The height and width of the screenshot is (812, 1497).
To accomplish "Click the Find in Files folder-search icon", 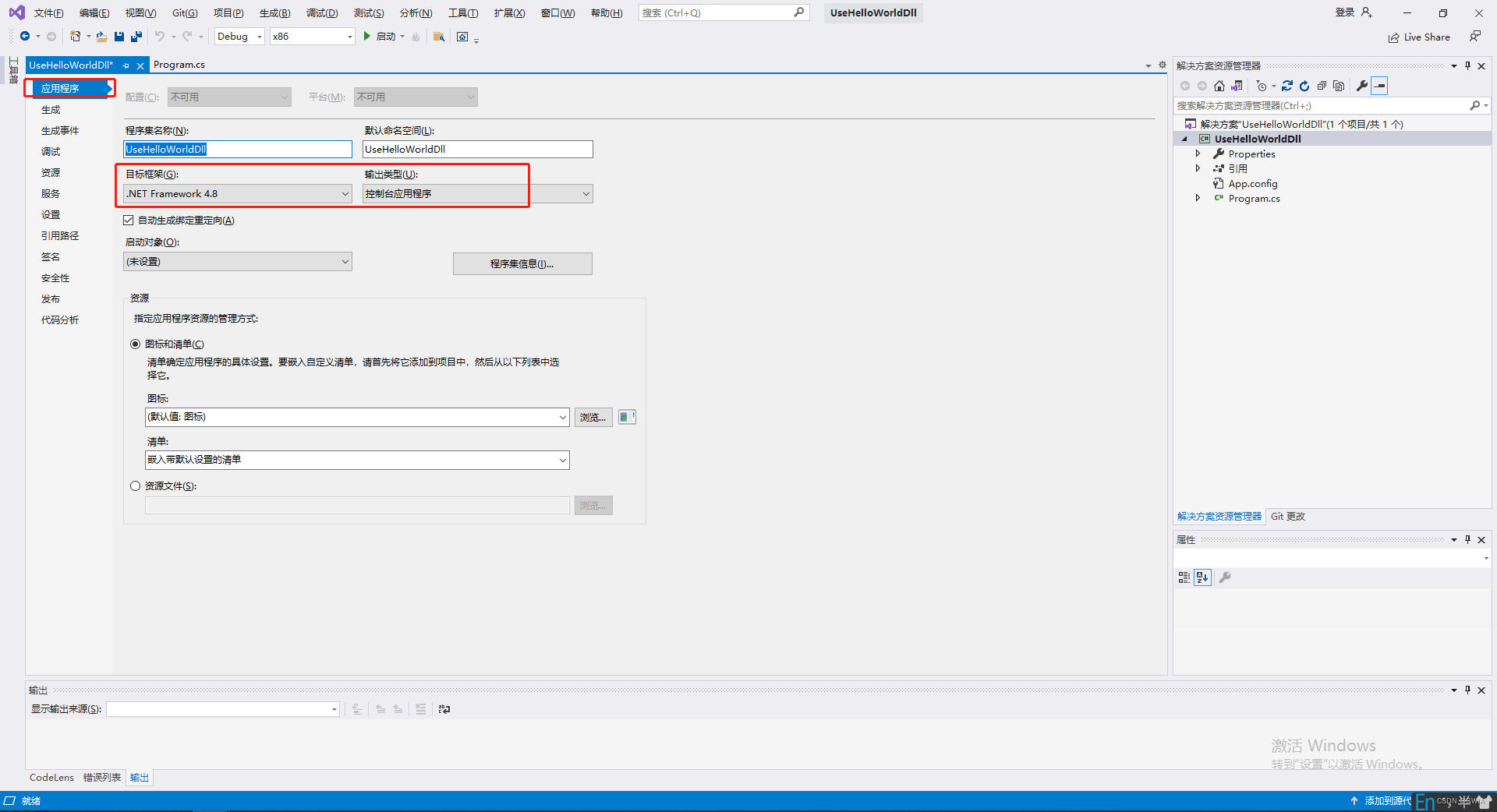I will tap(439, 37).
